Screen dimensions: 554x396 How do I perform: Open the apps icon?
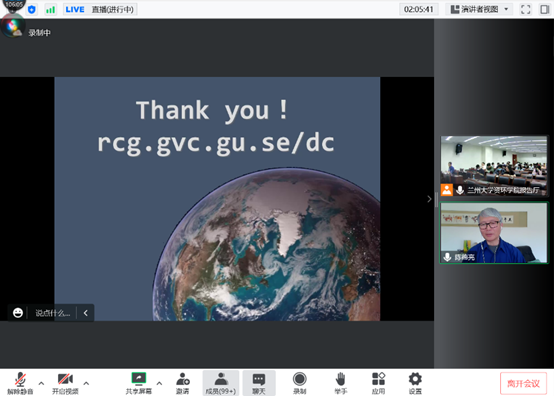378,383
